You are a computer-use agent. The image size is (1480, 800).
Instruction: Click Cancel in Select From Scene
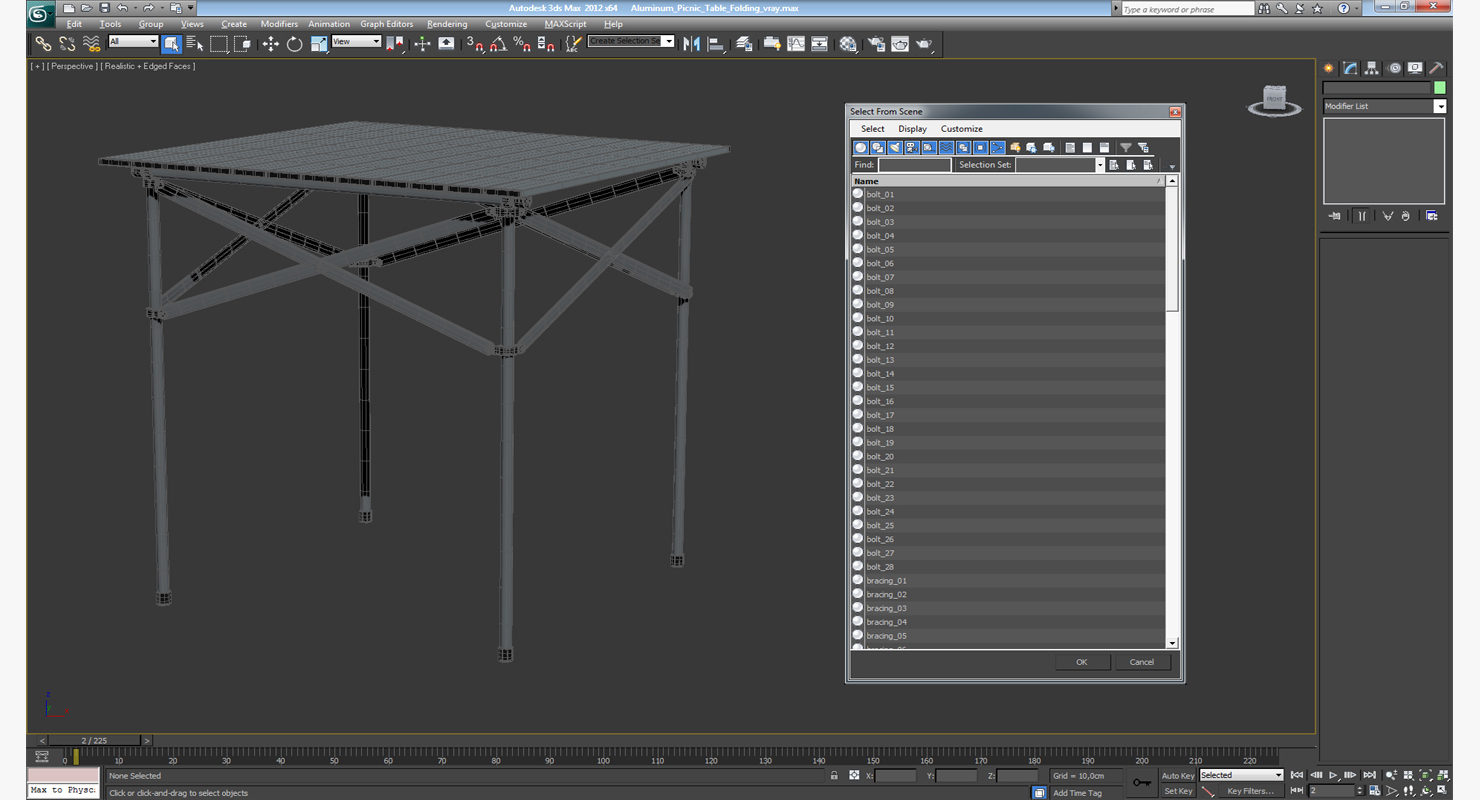point(1142,662)
